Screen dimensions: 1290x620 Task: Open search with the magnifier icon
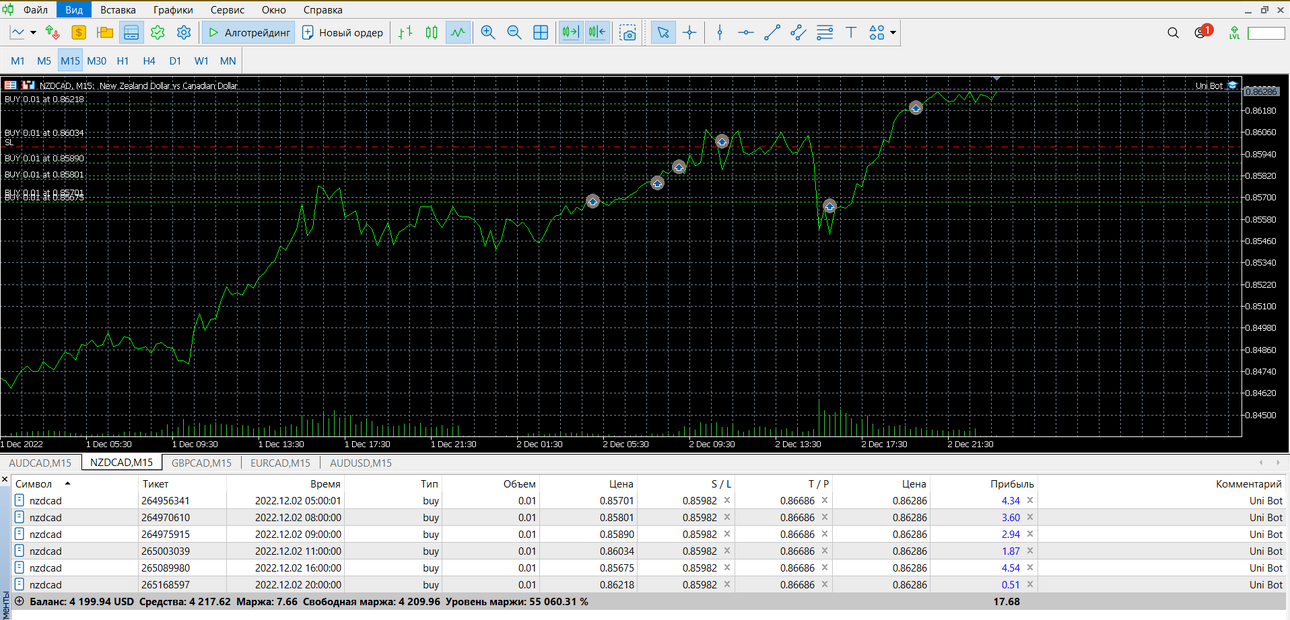coord(1173,32)
